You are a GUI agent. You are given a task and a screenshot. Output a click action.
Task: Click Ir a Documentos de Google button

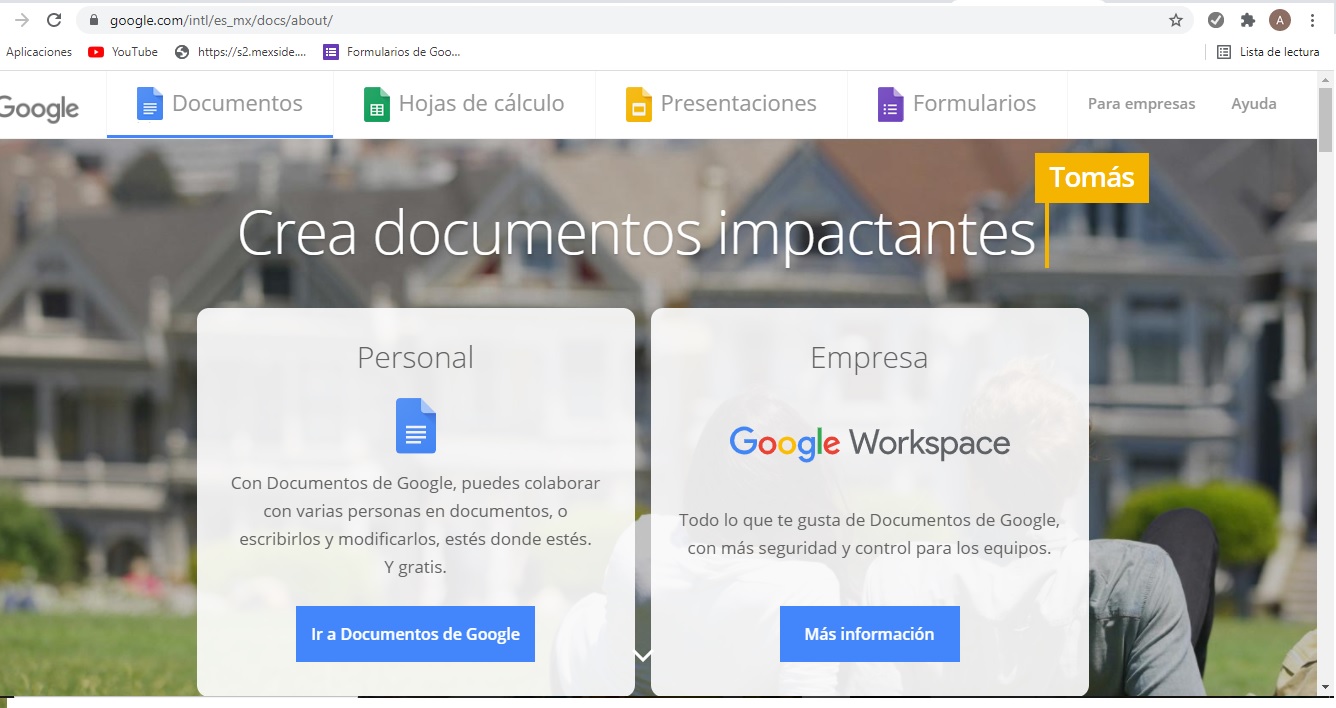415,634
